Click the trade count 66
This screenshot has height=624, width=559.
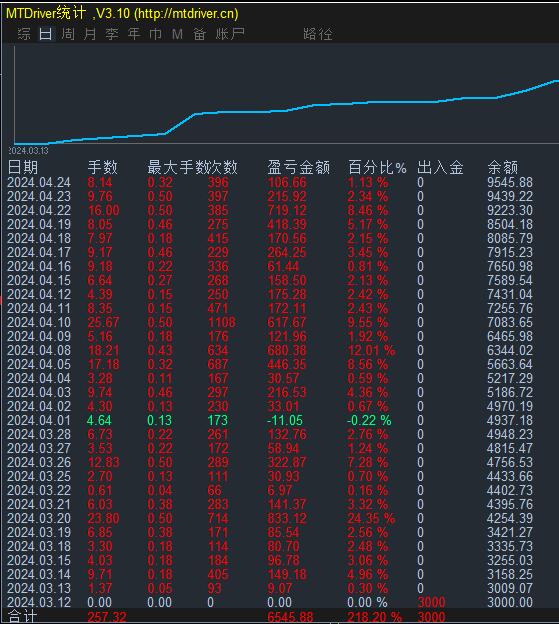(x=215, y=490)
